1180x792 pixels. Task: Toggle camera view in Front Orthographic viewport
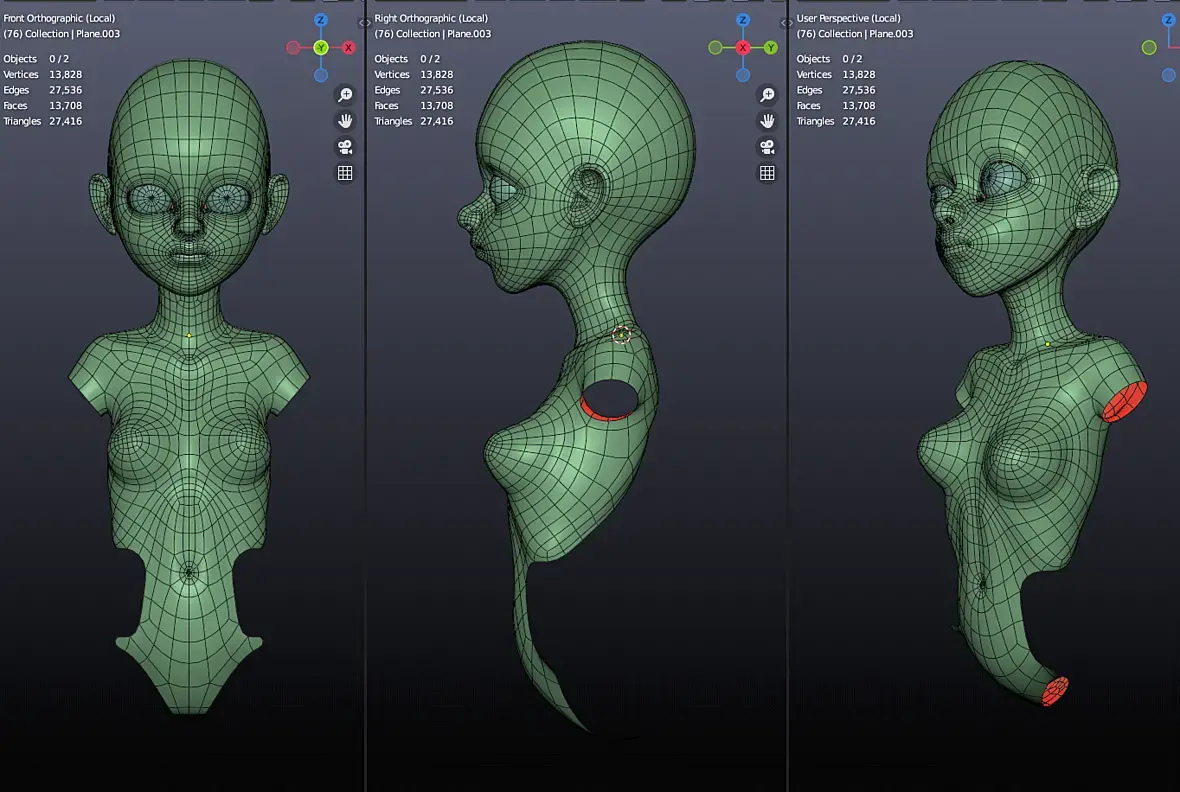tap(345, 147)
